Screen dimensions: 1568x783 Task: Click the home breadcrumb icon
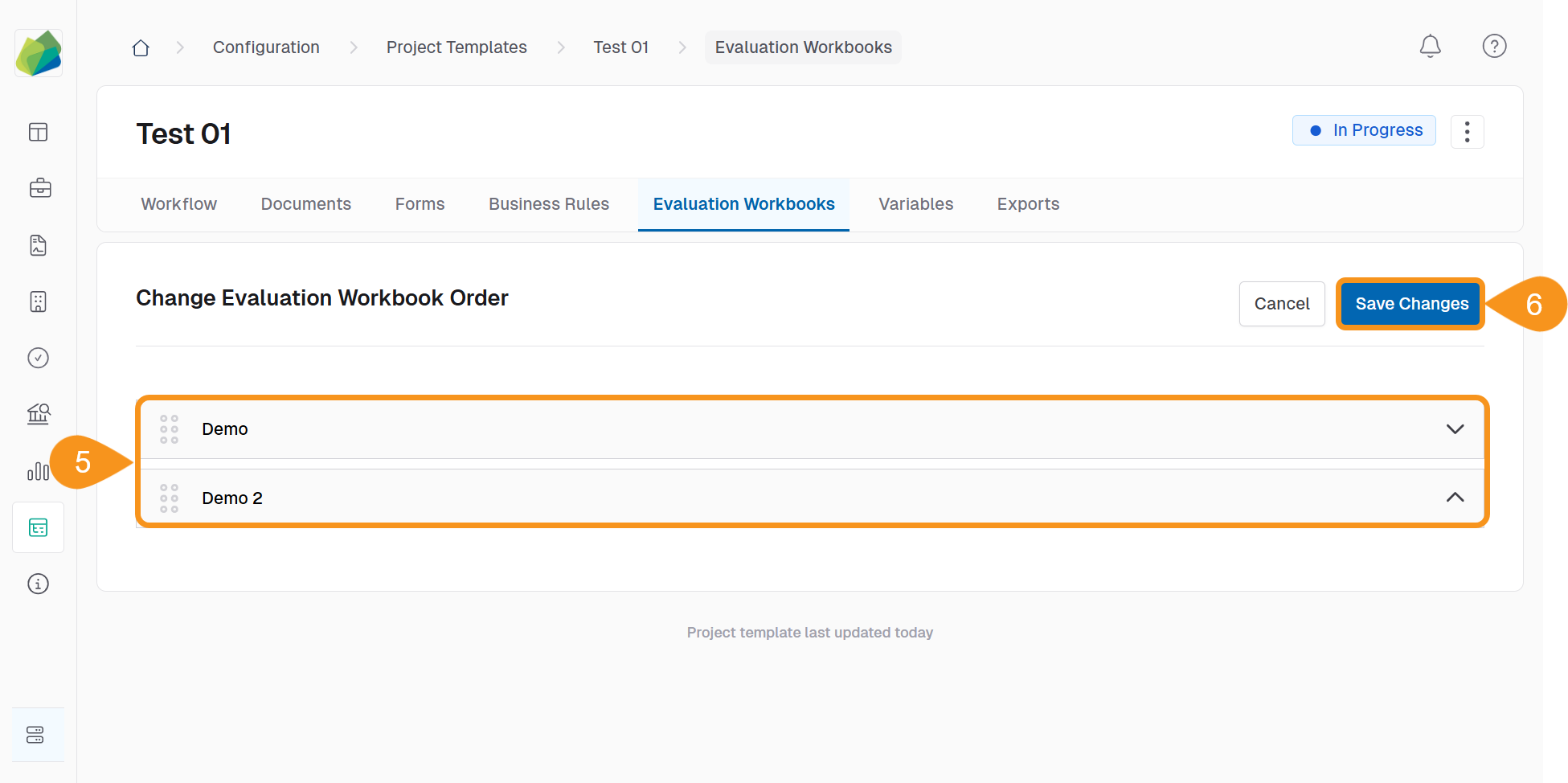(x=141, y=47)
